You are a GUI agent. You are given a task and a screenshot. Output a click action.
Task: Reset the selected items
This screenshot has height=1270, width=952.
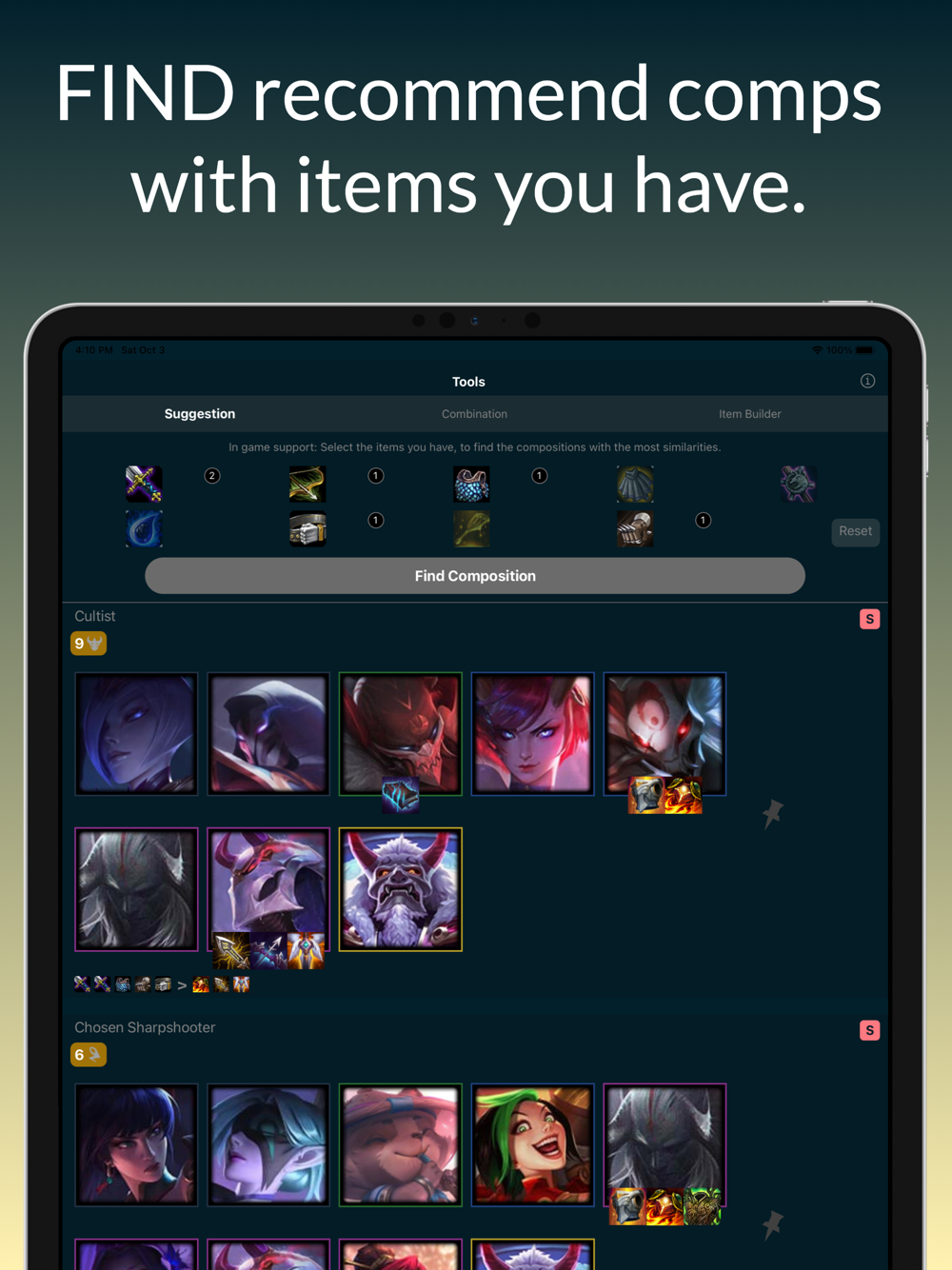(855, 531)
